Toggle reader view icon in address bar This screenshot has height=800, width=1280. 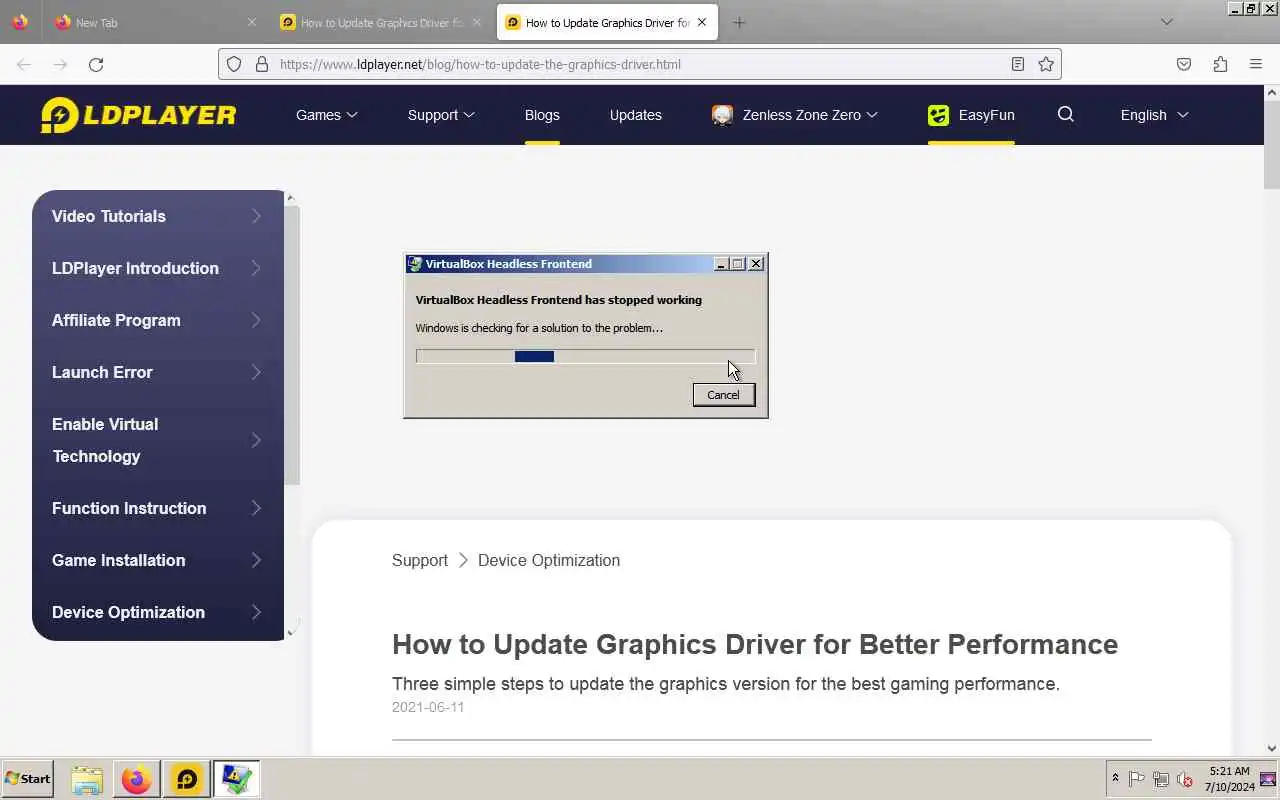pyautogui.click(x=1018, y=64)
